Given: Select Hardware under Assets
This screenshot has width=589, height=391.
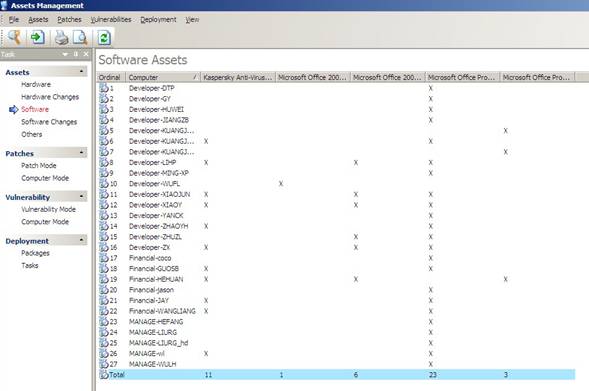Looking at the screenshot, I should 36,85.
